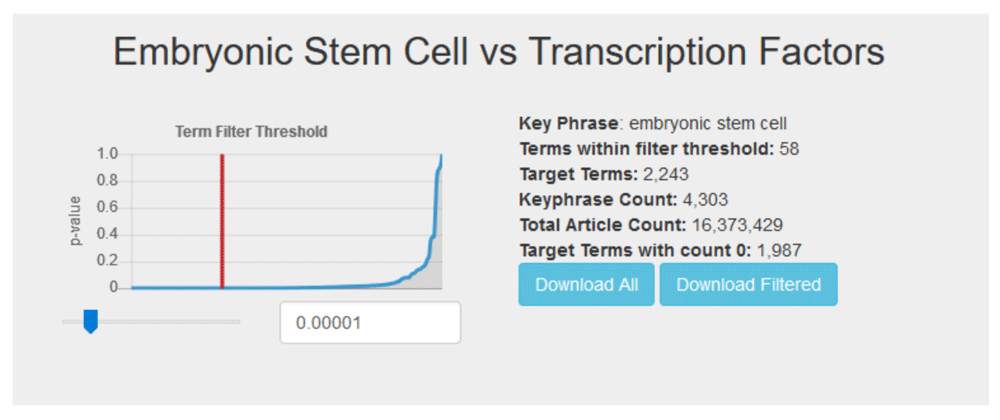Click the blue threshold slider handle

pyautogui.click(x=90, y=321)
